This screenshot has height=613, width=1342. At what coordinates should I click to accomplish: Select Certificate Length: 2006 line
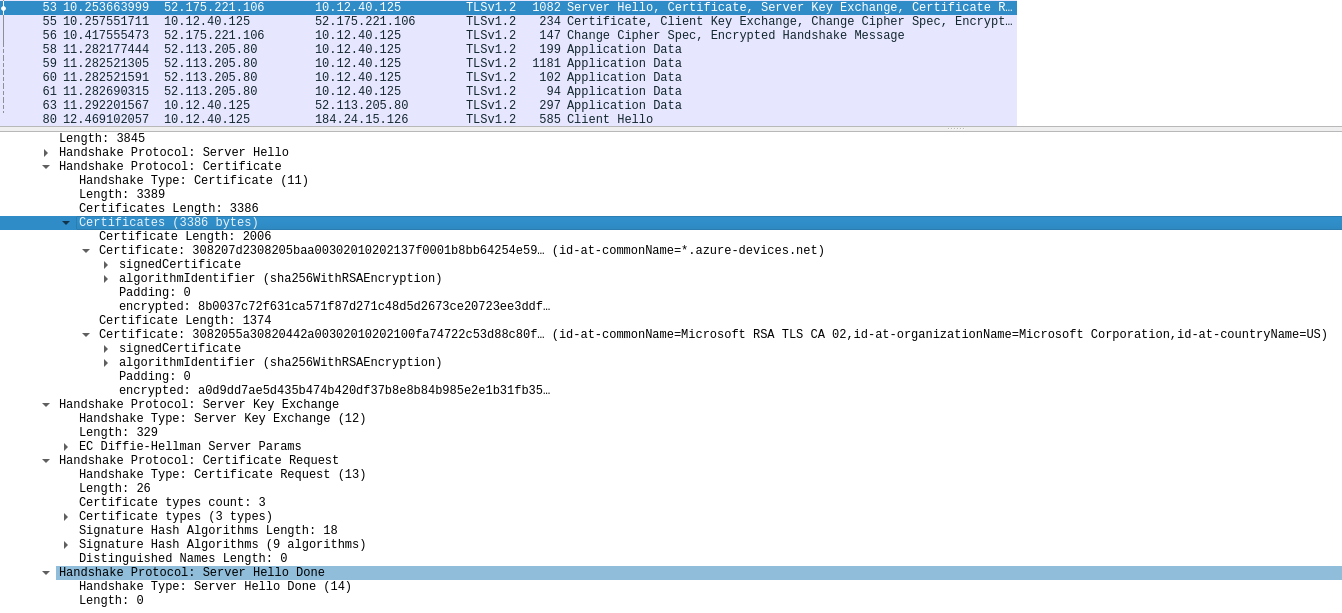[x=185, y=237]
